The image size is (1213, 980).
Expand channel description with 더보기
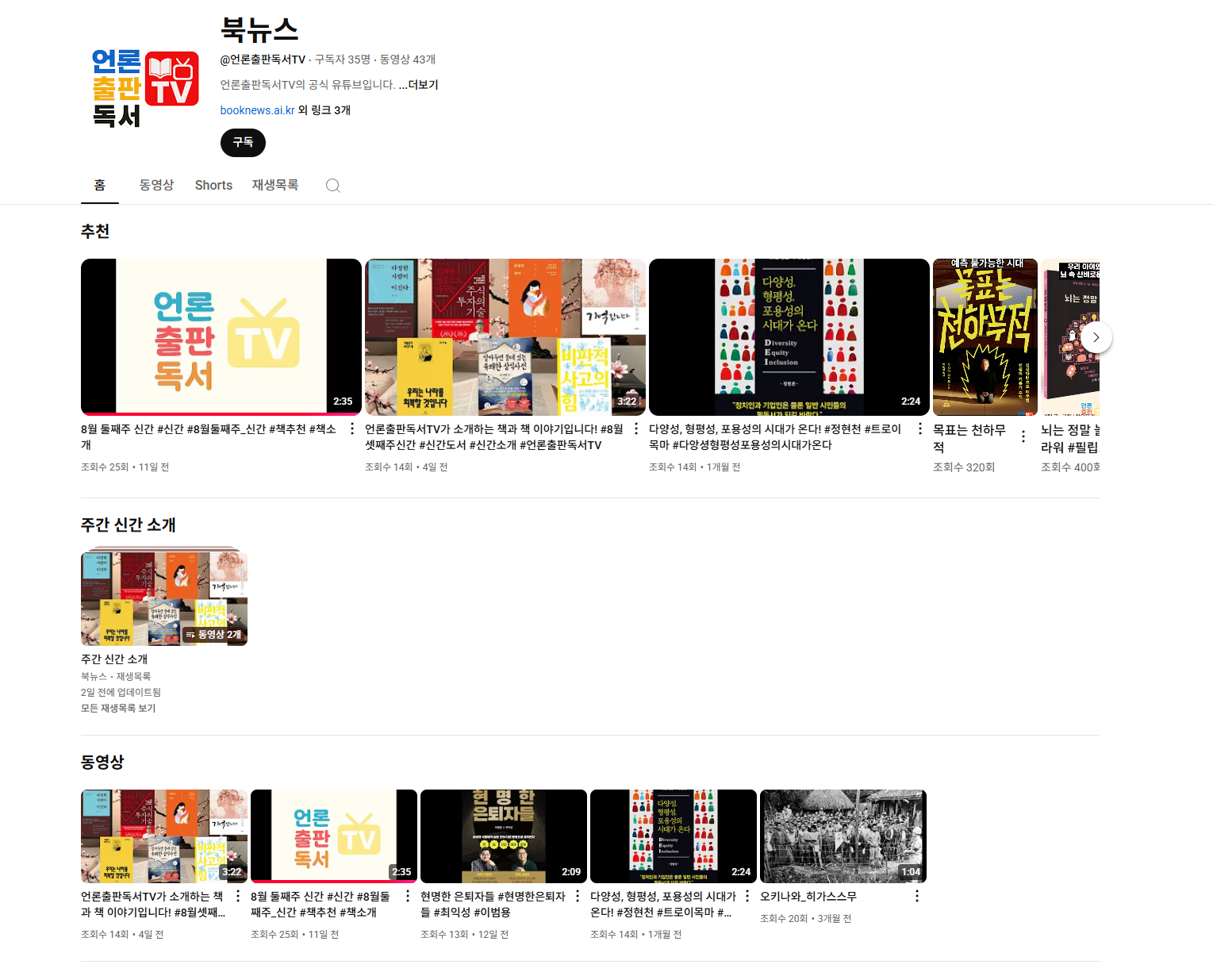[421, 85]
